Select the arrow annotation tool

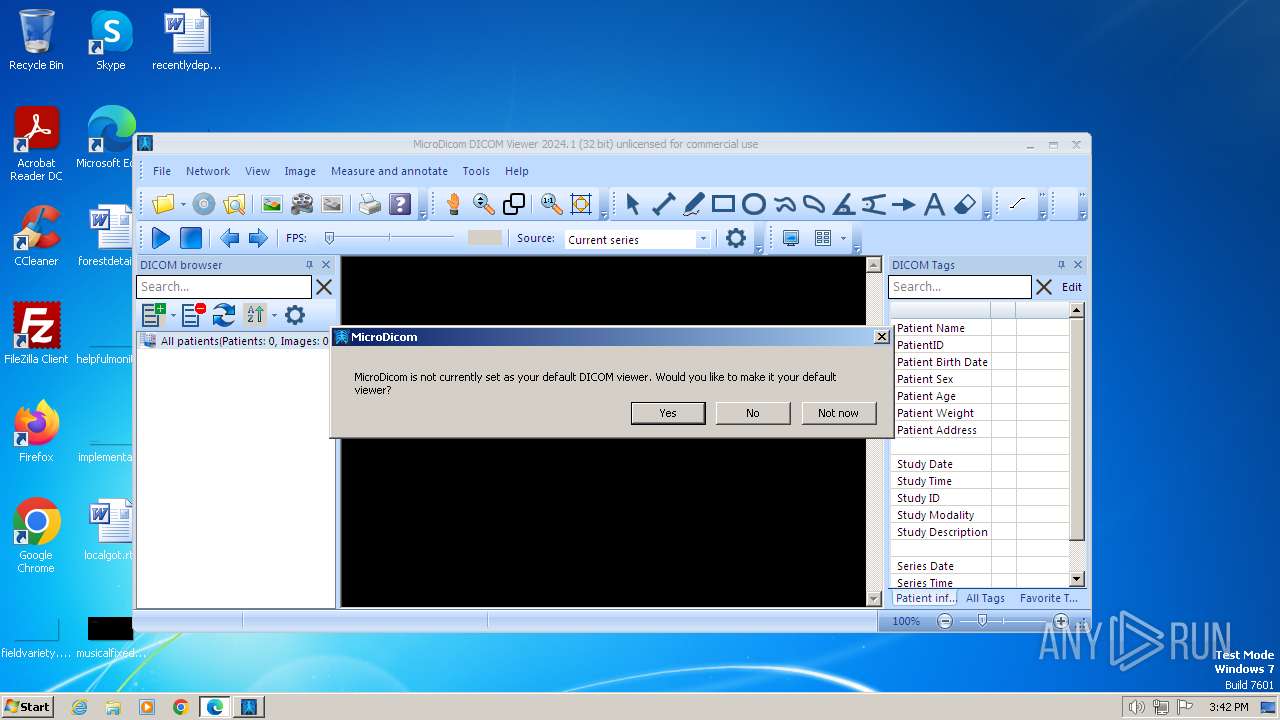[903, 204]
